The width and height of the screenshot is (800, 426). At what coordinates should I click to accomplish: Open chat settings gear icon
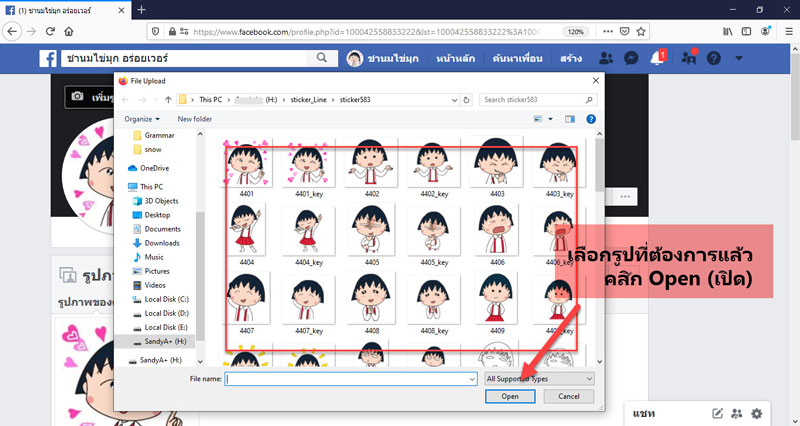(x=757, y=414)
